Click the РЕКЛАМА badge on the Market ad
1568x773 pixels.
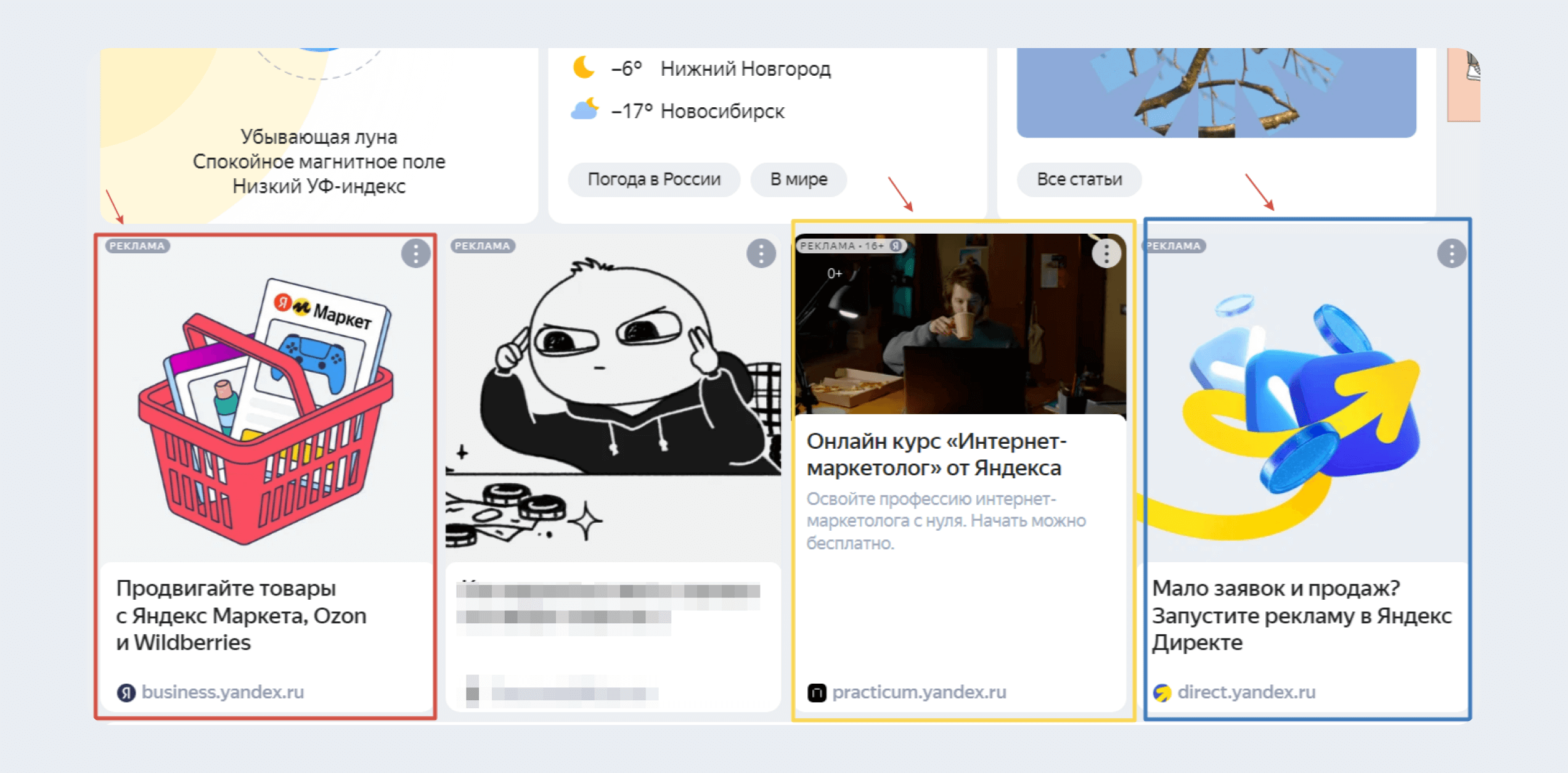click(x=137, y=245)
